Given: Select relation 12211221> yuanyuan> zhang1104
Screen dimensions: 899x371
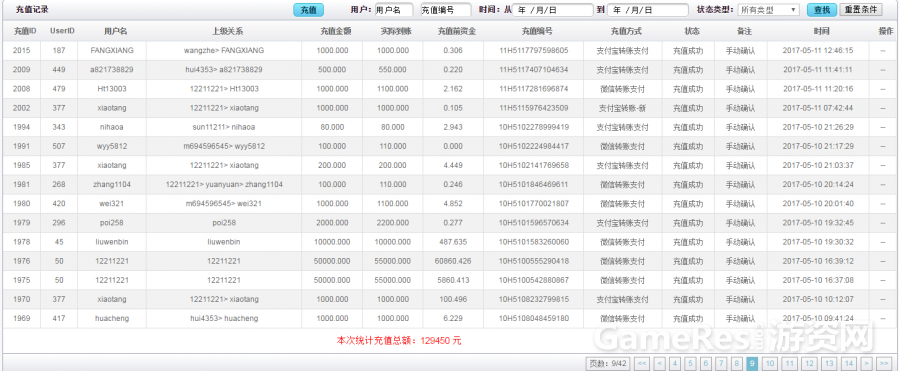Looking at the screenshot, I should [224, 185].
